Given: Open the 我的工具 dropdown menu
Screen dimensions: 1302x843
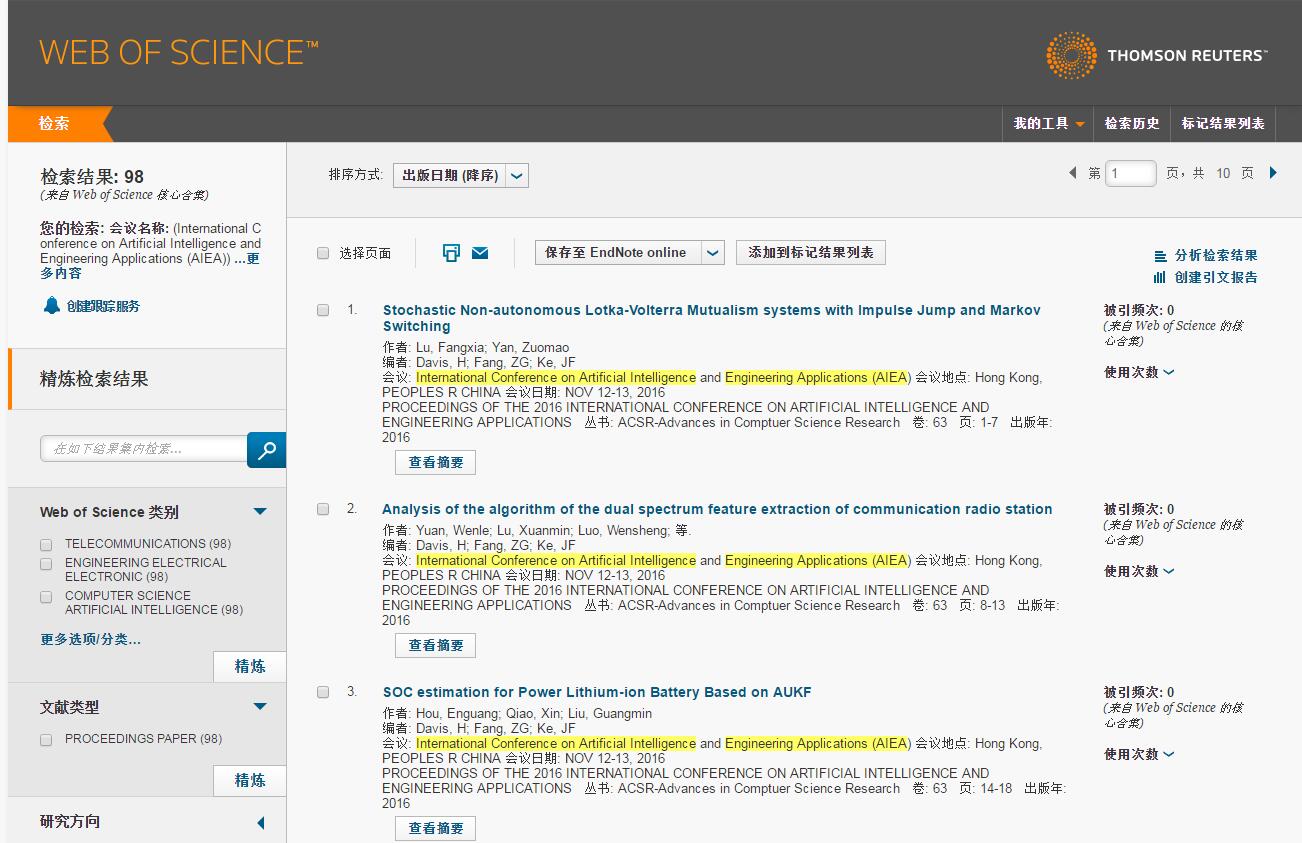Looking at the screenshot, I should click(1048, 124).
